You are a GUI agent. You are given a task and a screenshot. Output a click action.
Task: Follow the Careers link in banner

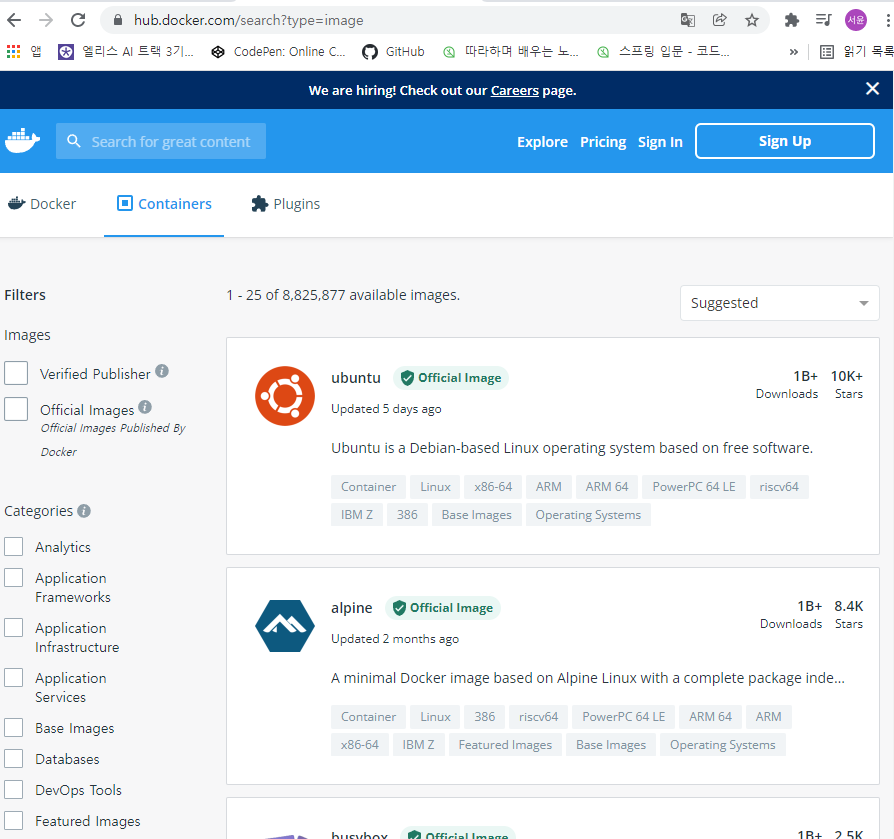click(x=514, y=91)
